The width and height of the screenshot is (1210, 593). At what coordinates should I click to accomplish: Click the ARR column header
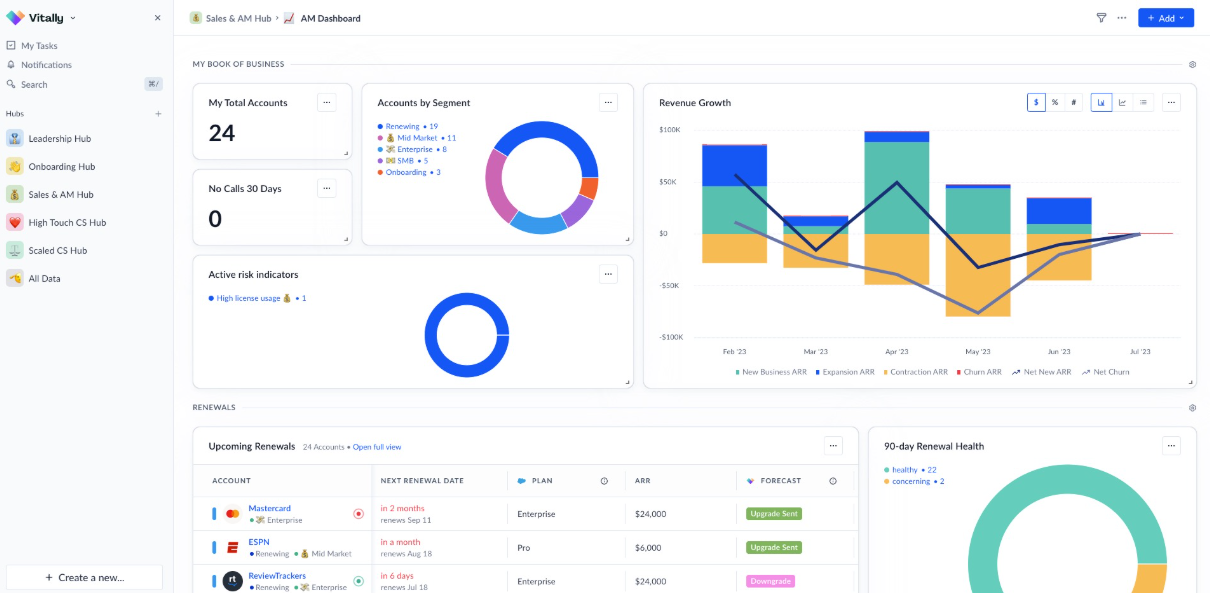[643, 481]
